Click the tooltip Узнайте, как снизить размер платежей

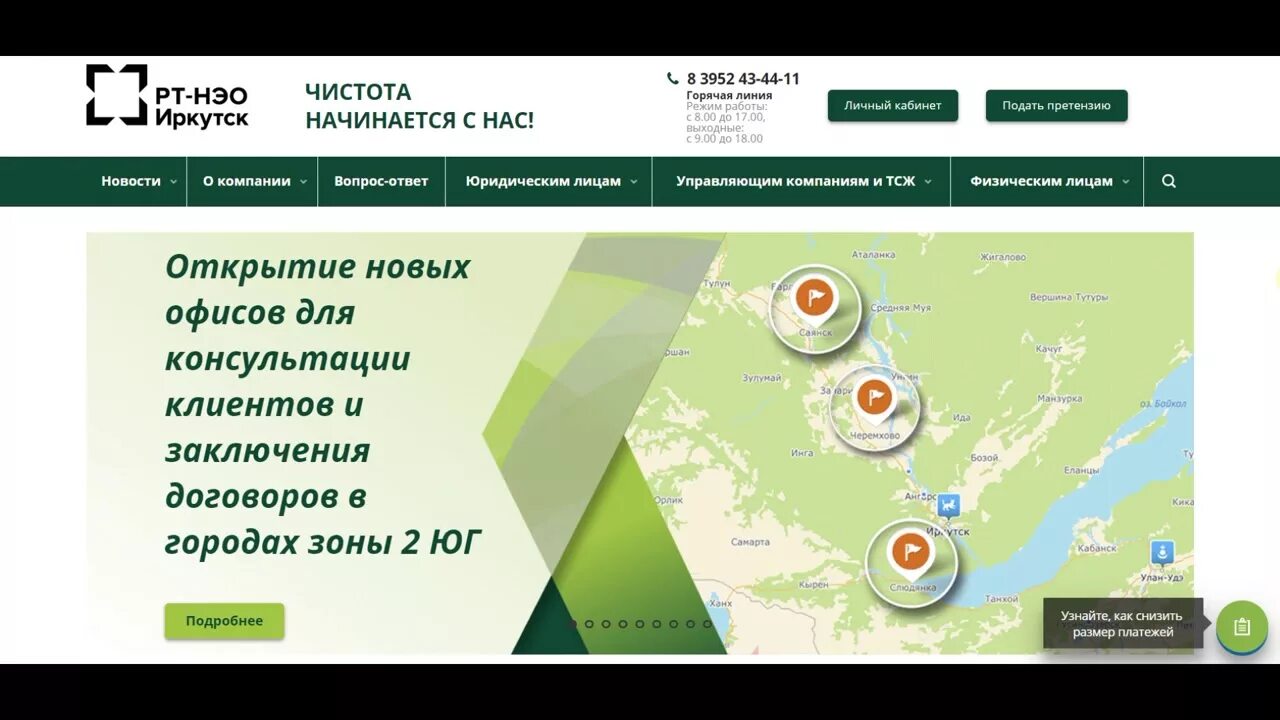click(x=1122, y=624)
